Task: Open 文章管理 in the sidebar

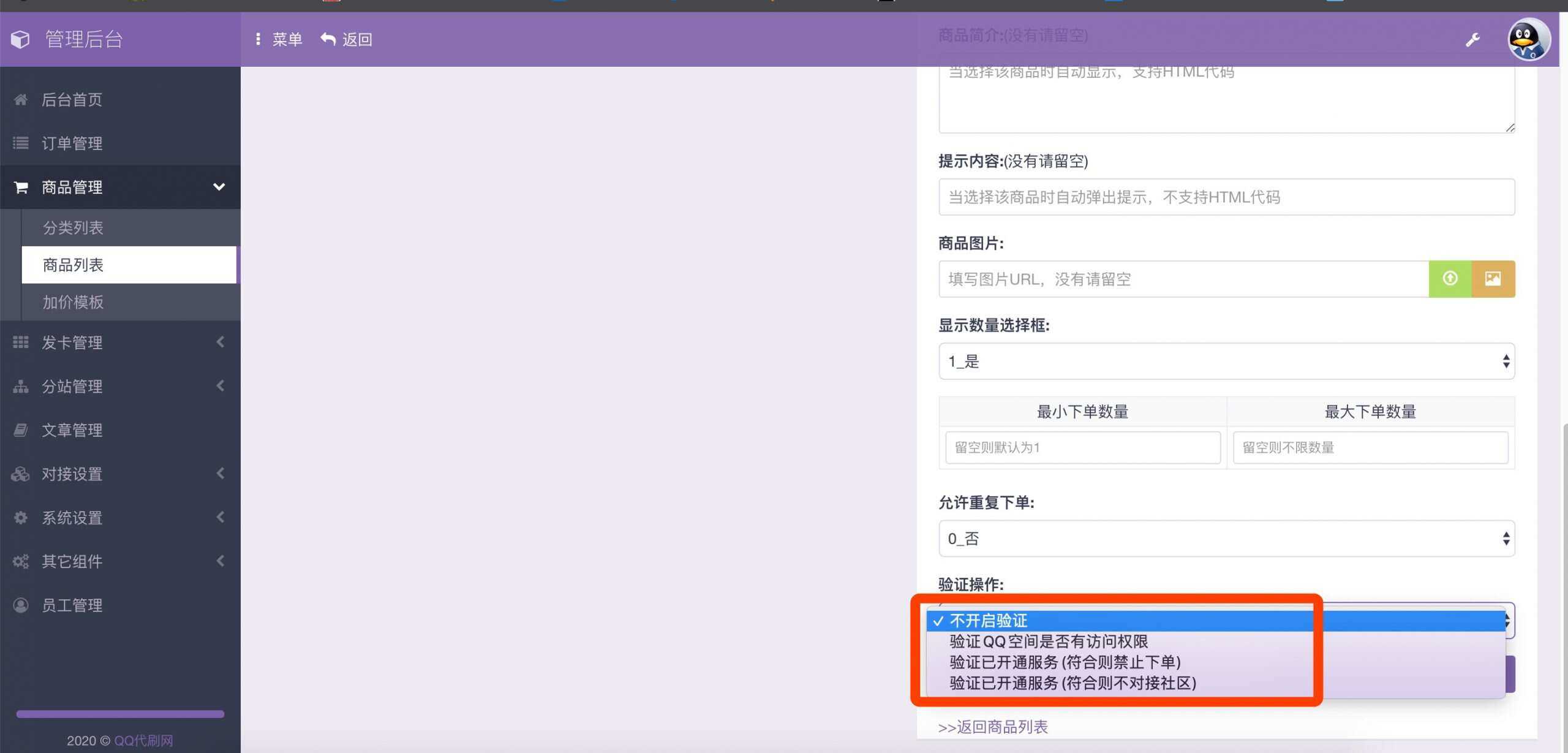Action: point(72,429)
